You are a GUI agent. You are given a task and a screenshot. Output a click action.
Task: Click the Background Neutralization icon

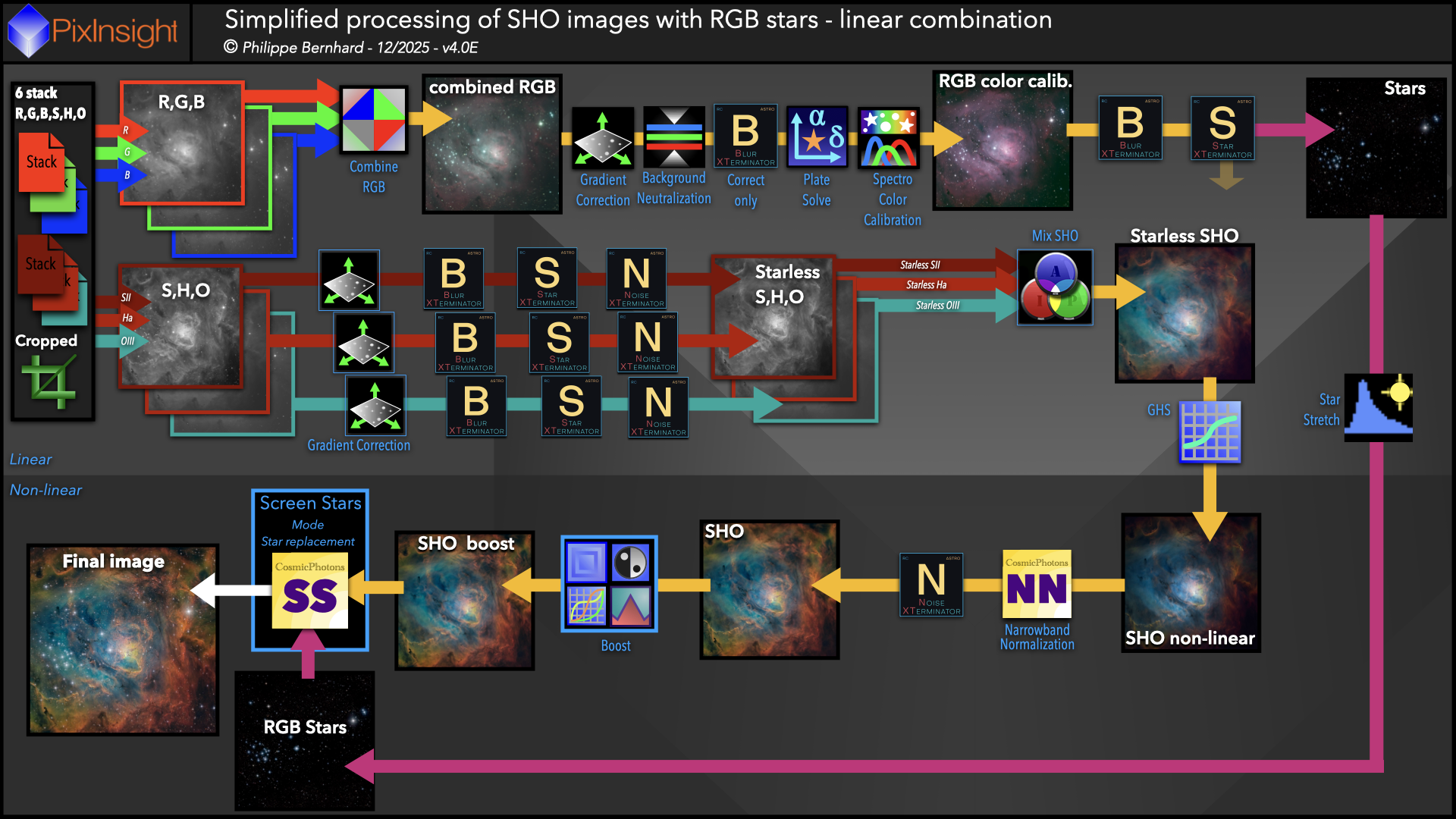click(673, 137)
